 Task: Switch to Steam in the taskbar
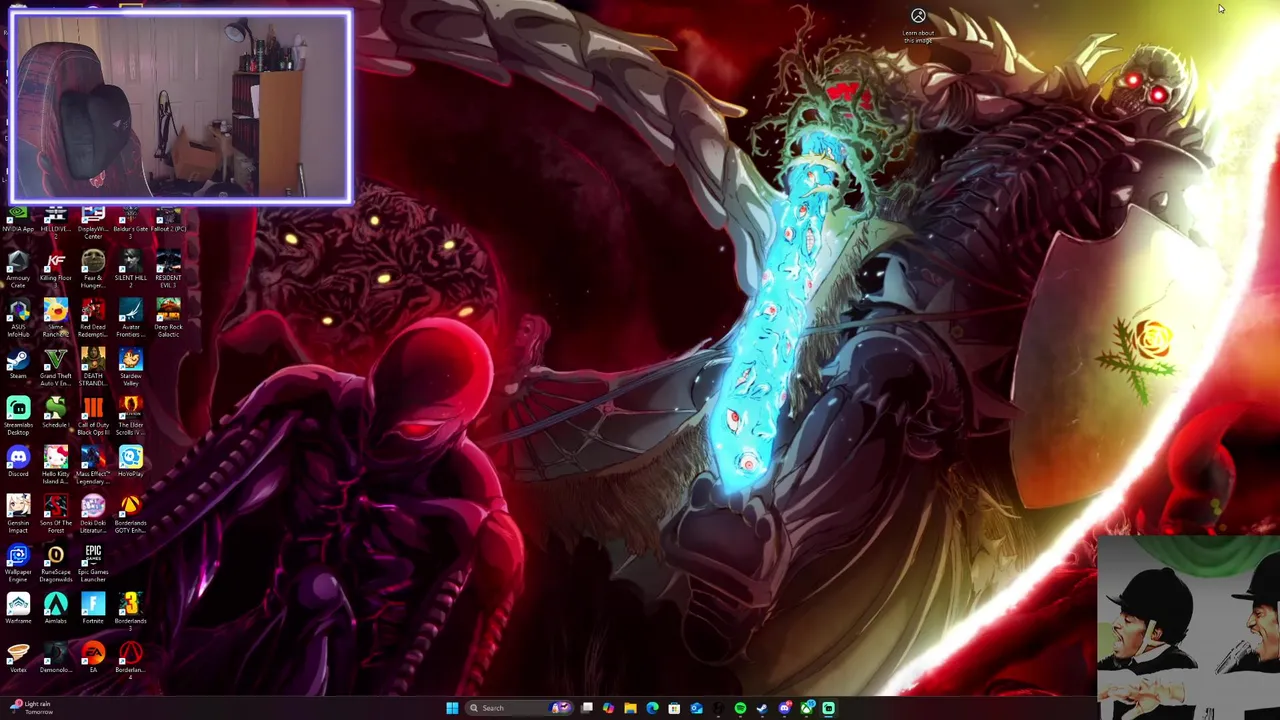point(762,708)
